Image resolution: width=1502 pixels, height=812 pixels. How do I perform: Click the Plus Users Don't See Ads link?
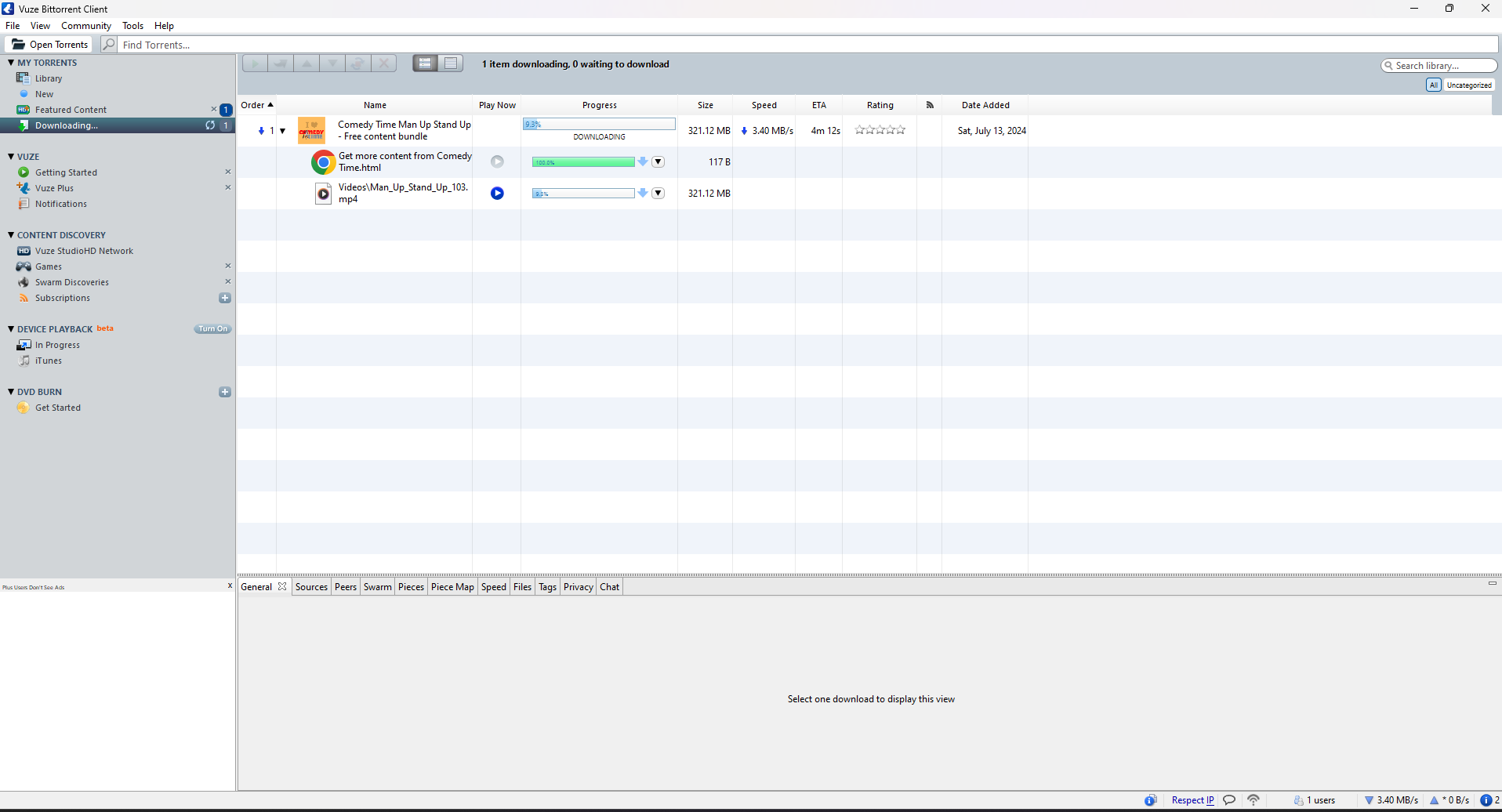coord(34,587)
